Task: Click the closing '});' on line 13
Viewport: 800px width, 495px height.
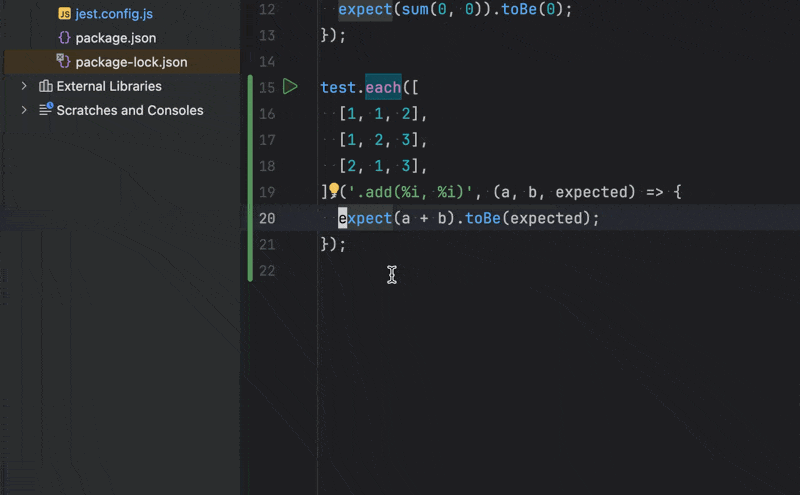Action: [333, 35]
